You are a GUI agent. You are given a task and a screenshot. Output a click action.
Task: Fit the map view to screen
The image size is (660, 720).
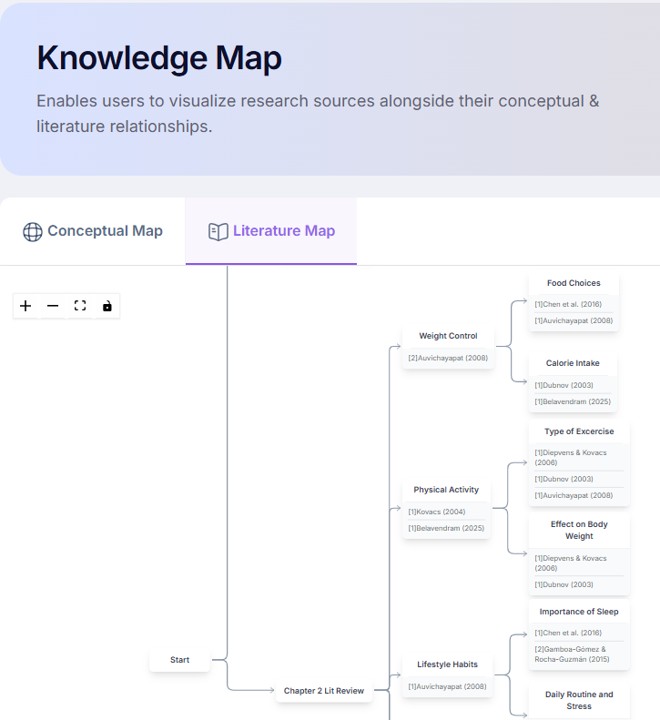(x=80, y=306)
